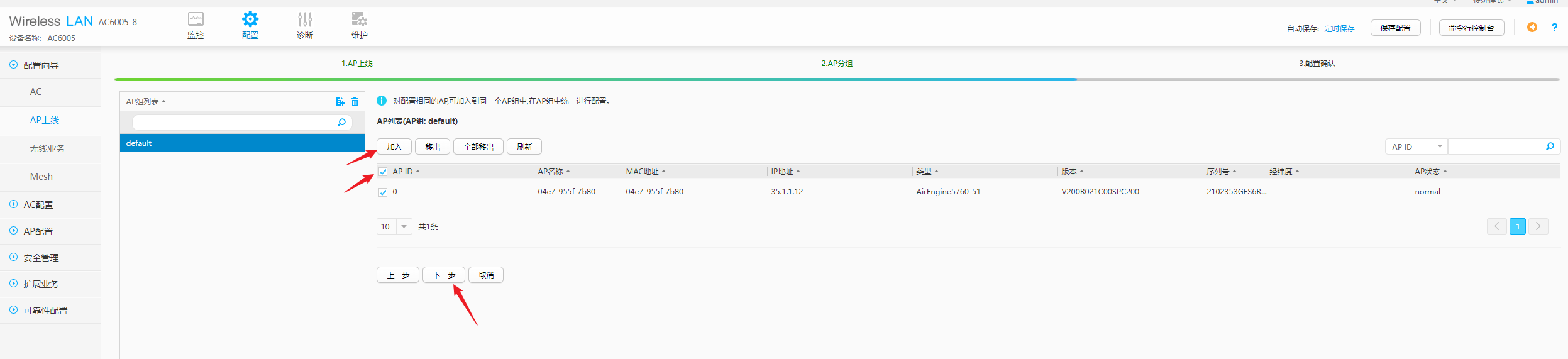Open the AP ID search filter dropdown

1440,146
